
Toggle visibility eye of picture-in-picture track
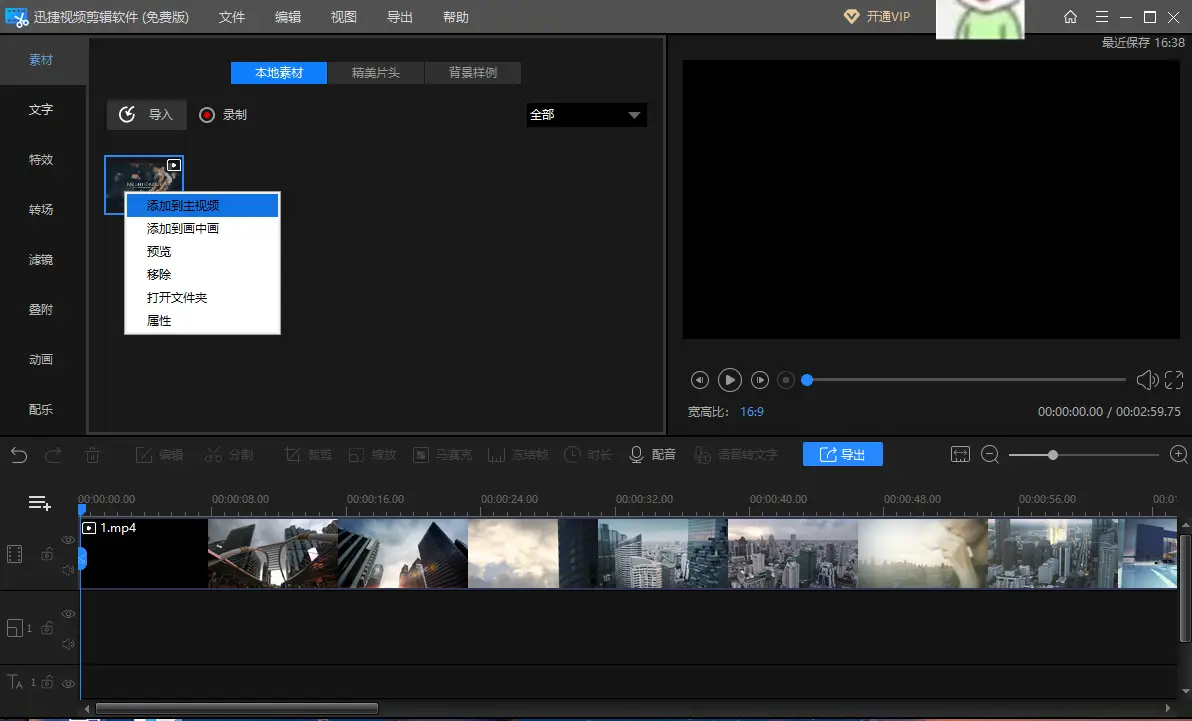[68, 614]
